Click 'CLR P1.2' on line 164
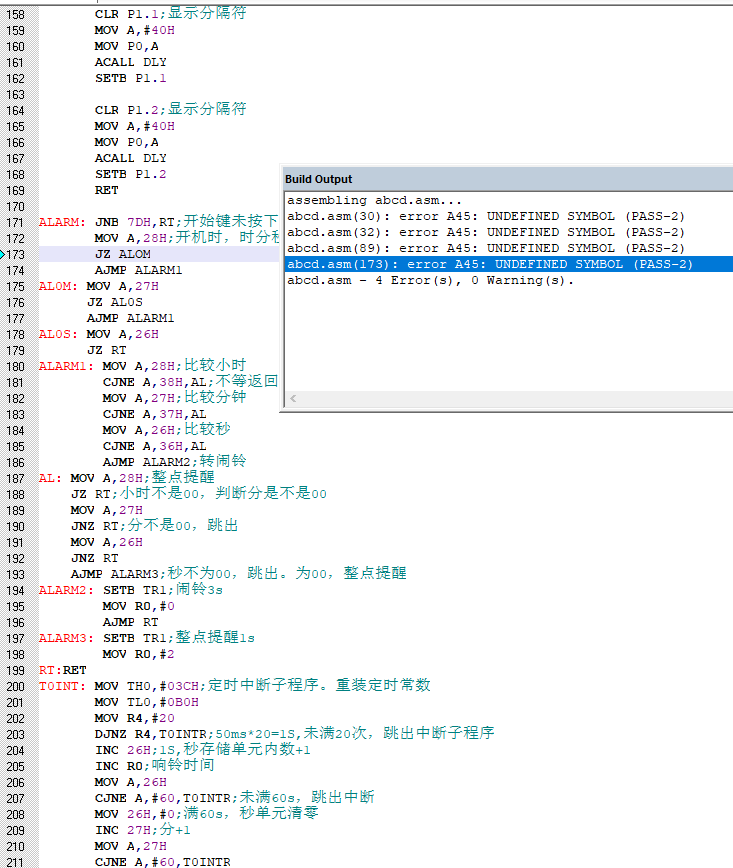 [126, 110]
